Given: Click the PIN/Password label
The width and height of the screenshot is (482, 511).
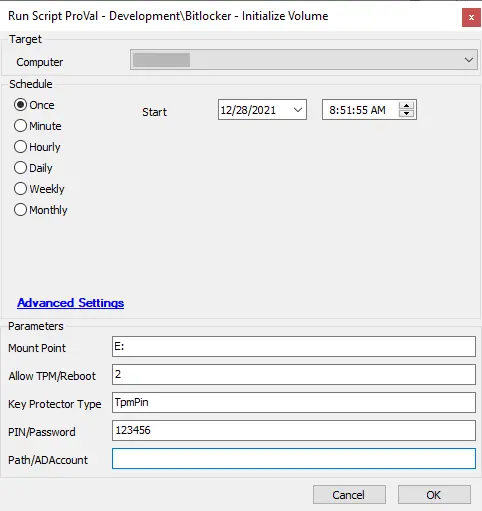Looking at the screenshot, I should (42, 432).
